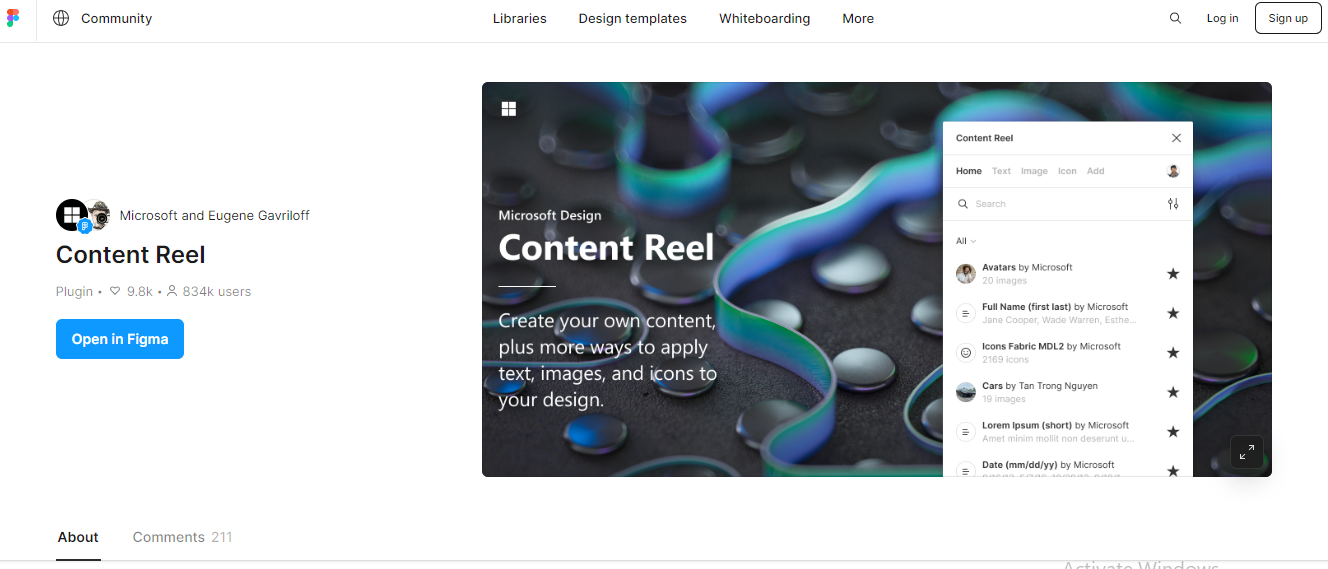Toggle star for Lorem Ipsum (short)
The image size is (1328, 569).
pyautogui.click(x=1173, y=432)
